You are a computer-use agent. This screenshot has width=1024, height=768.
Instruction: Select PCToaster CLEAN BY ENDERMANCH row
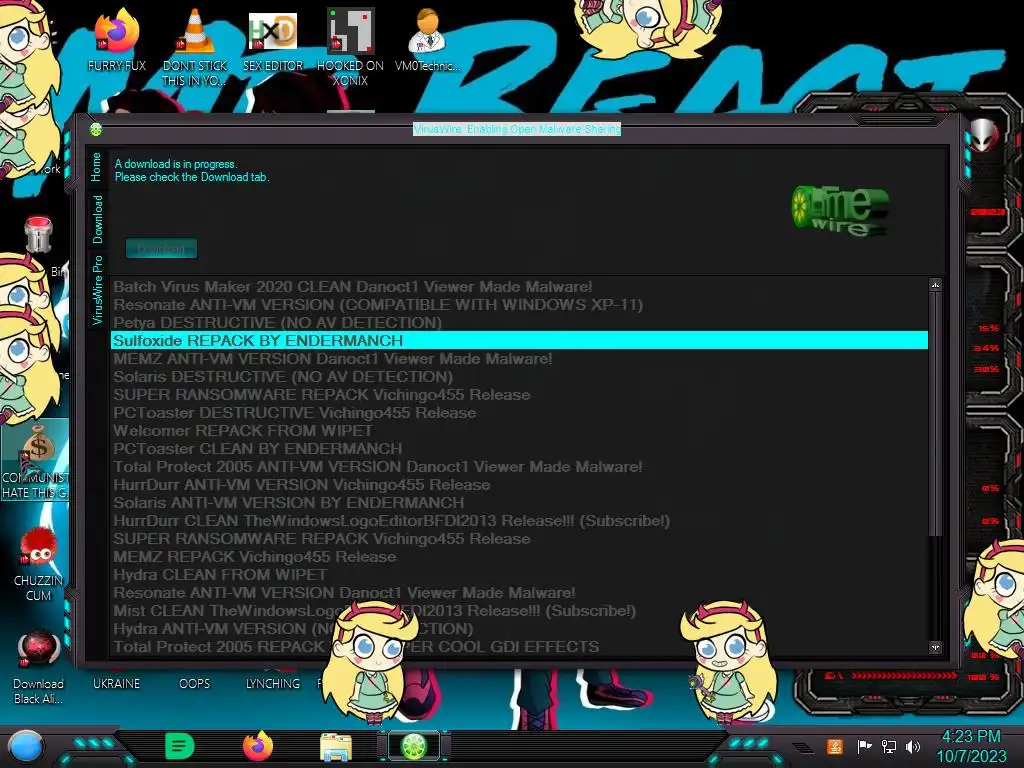(519, 449)
